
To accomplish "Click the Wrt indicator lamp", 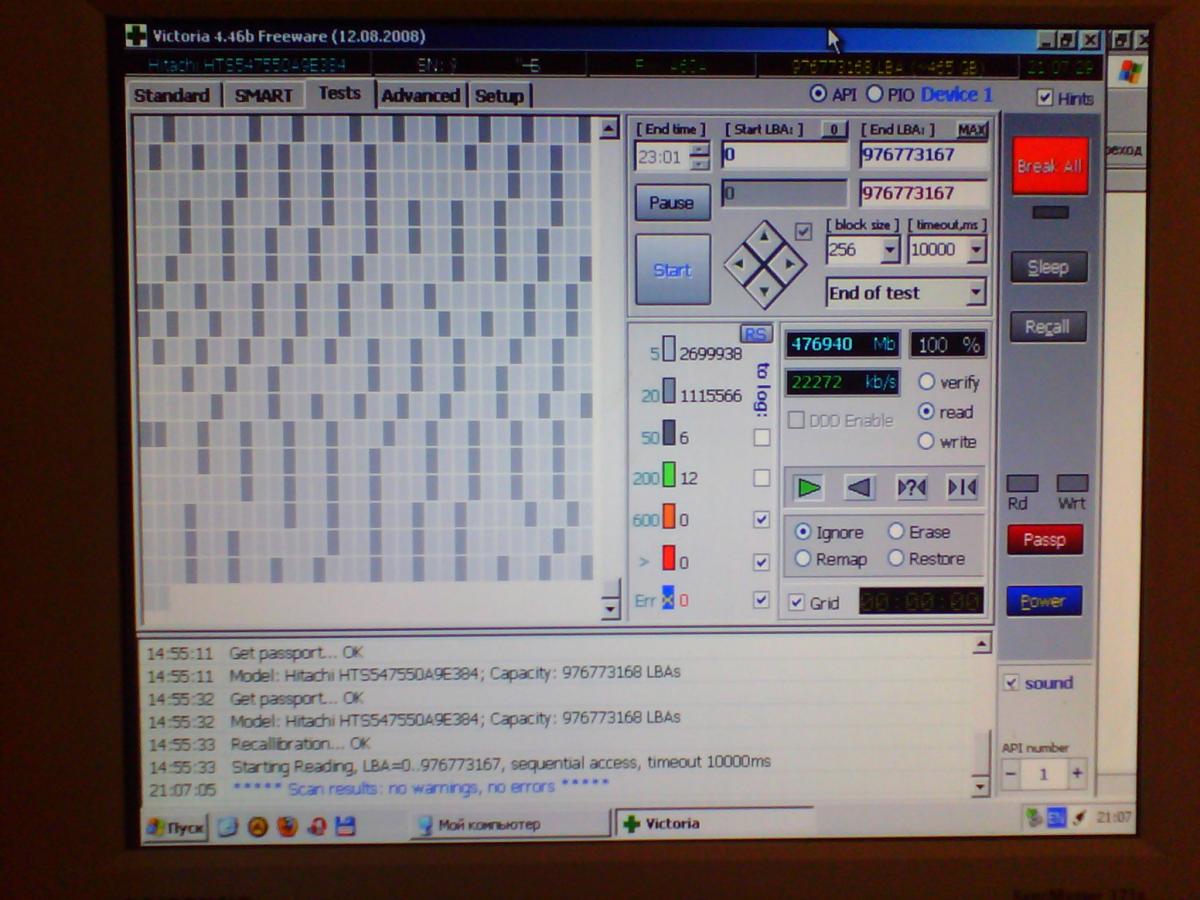I will [1072, 483].
